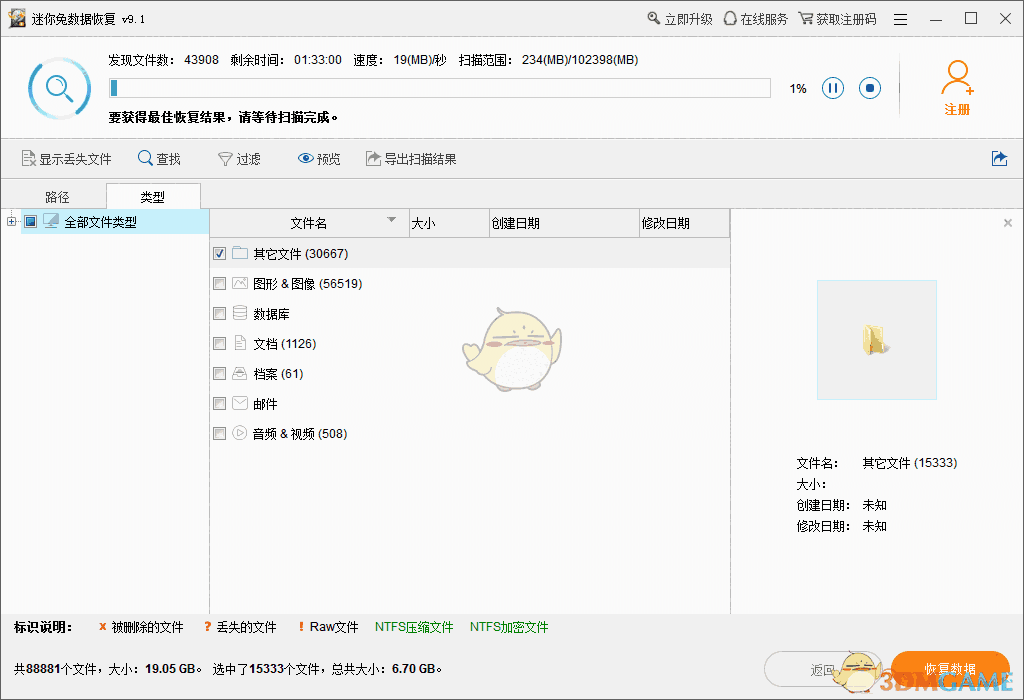Image resolution: width=1024 pixels, height=700 pixels.
Task: Expand the 全部文件类型 tree node
Action: [x=11, y=221]
